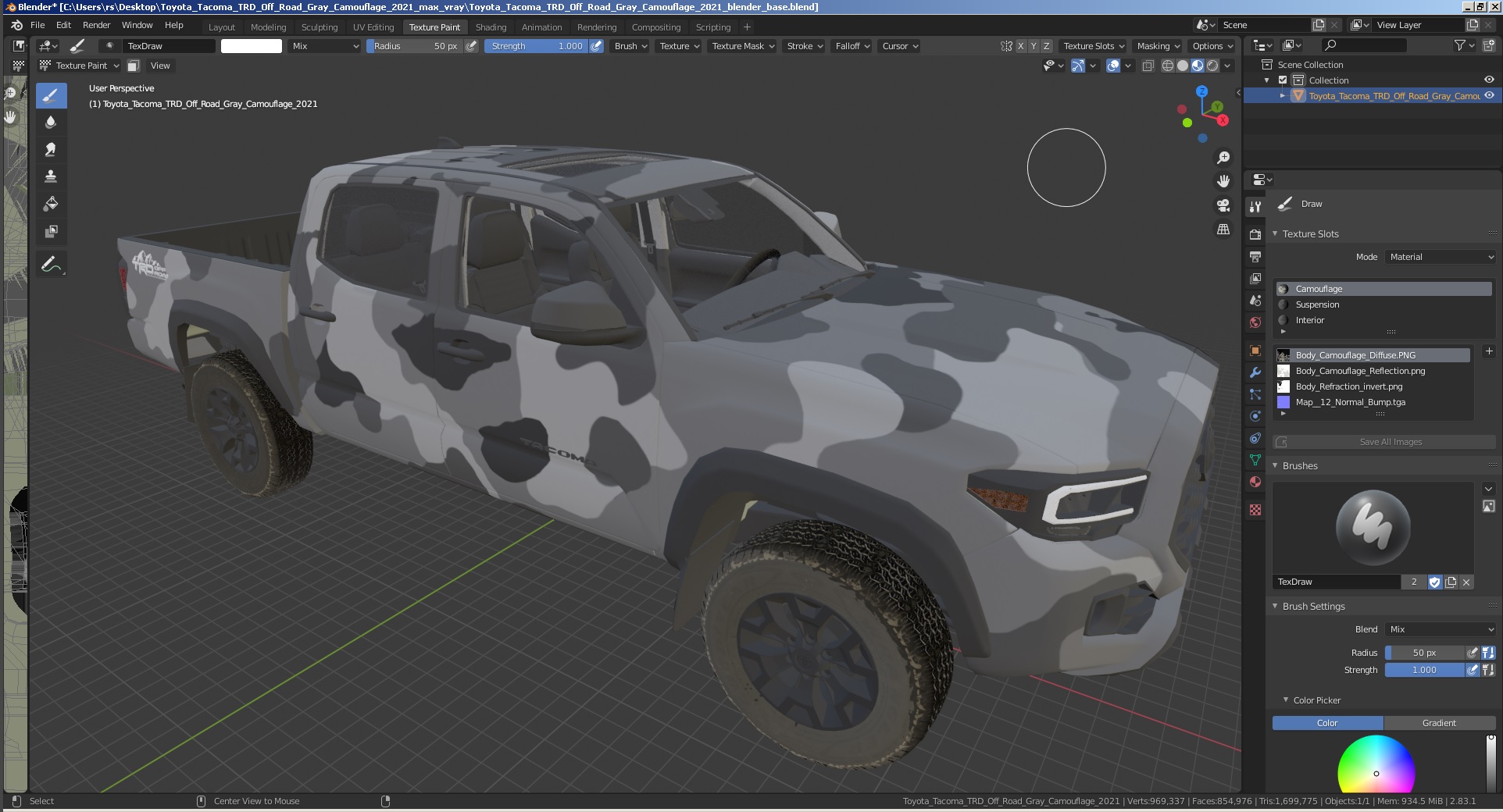The height and width of the screenshot is (812, 1503).
Task: Open the Texture Slots header dropdown
Action: pyautogui.click(x=1094, y=46)
